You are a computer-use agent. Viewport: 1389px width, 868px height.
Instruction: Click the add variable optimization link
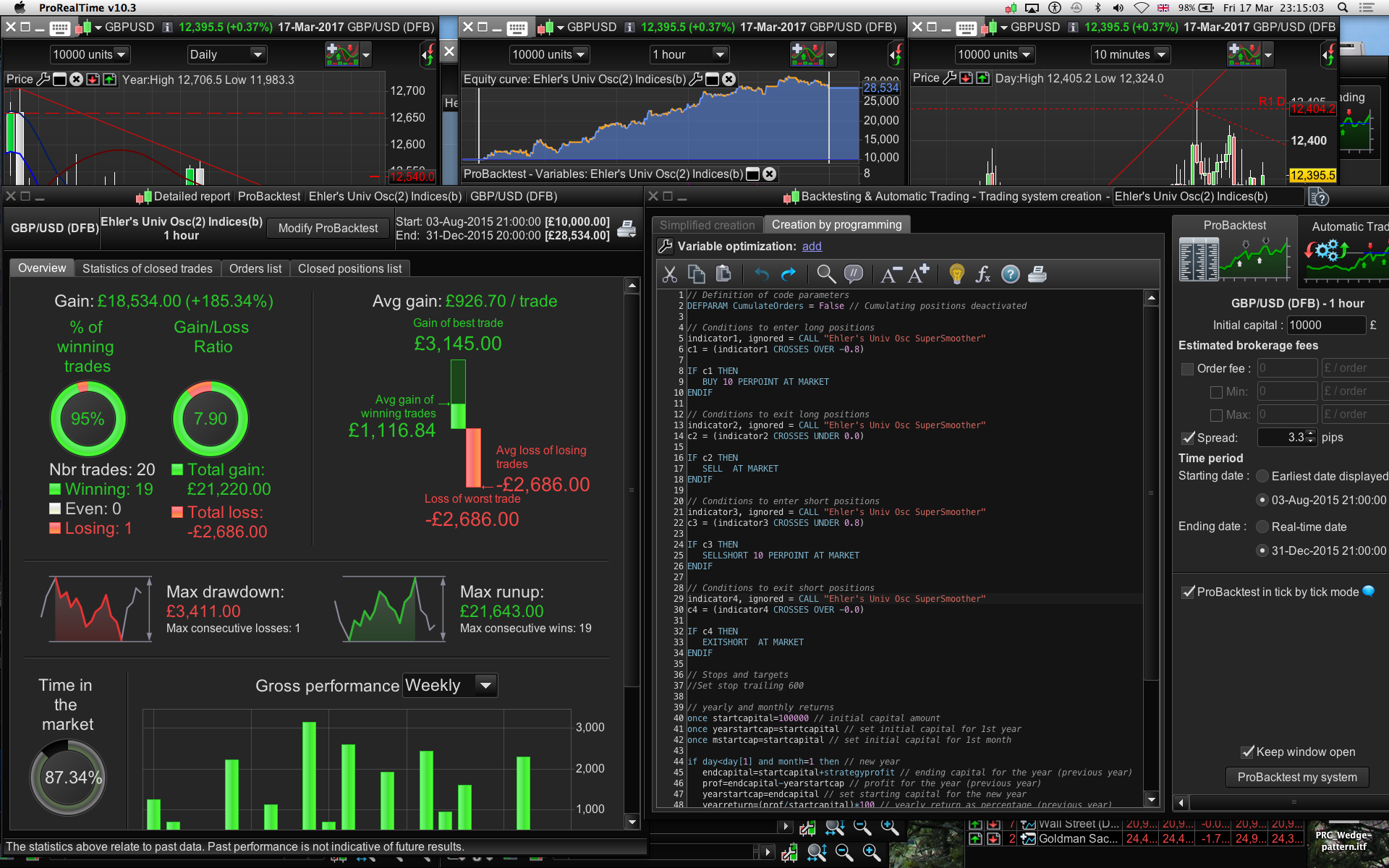[812, 246]
